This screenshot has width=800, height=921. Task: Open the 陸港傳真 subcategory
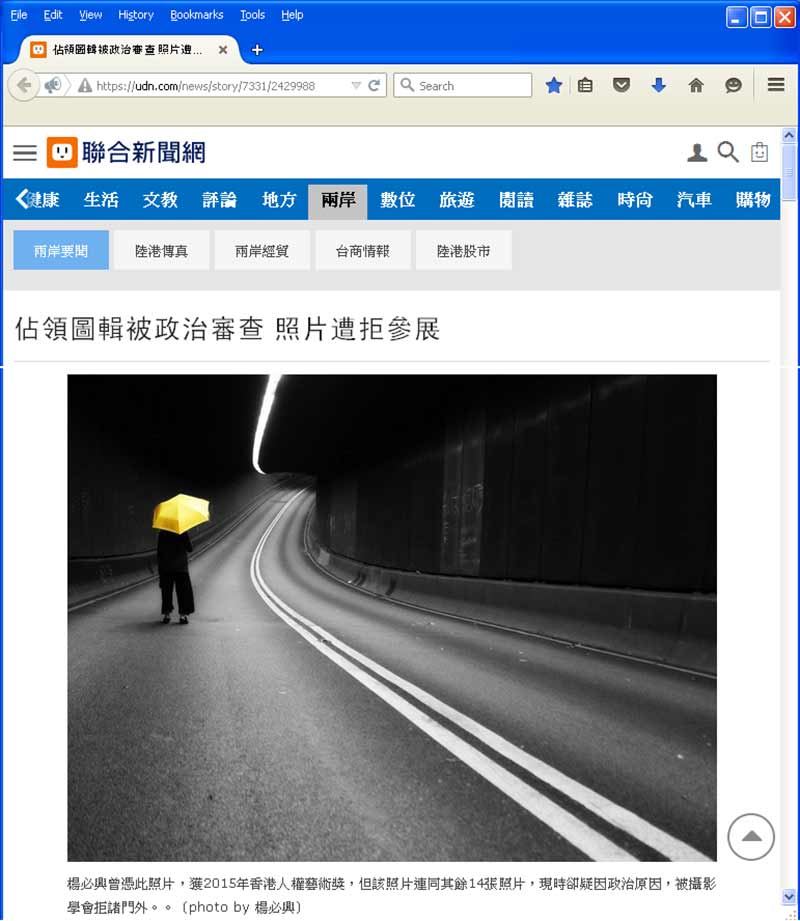(162, 251)
